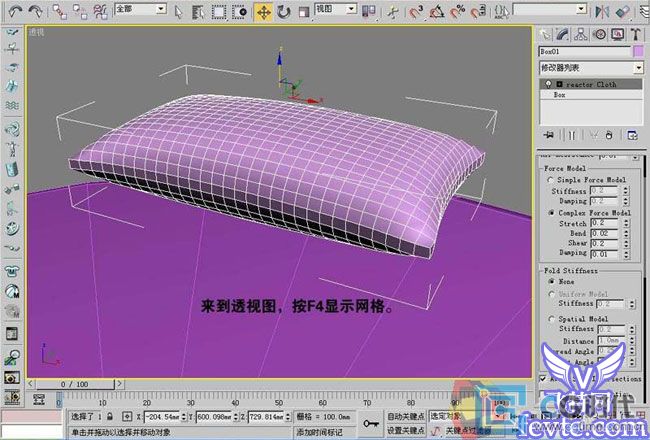650x440 pixels.
Task: Pick the Rectangular Selection Region tool
Action: pyautogui.click(x=219, y=12)
